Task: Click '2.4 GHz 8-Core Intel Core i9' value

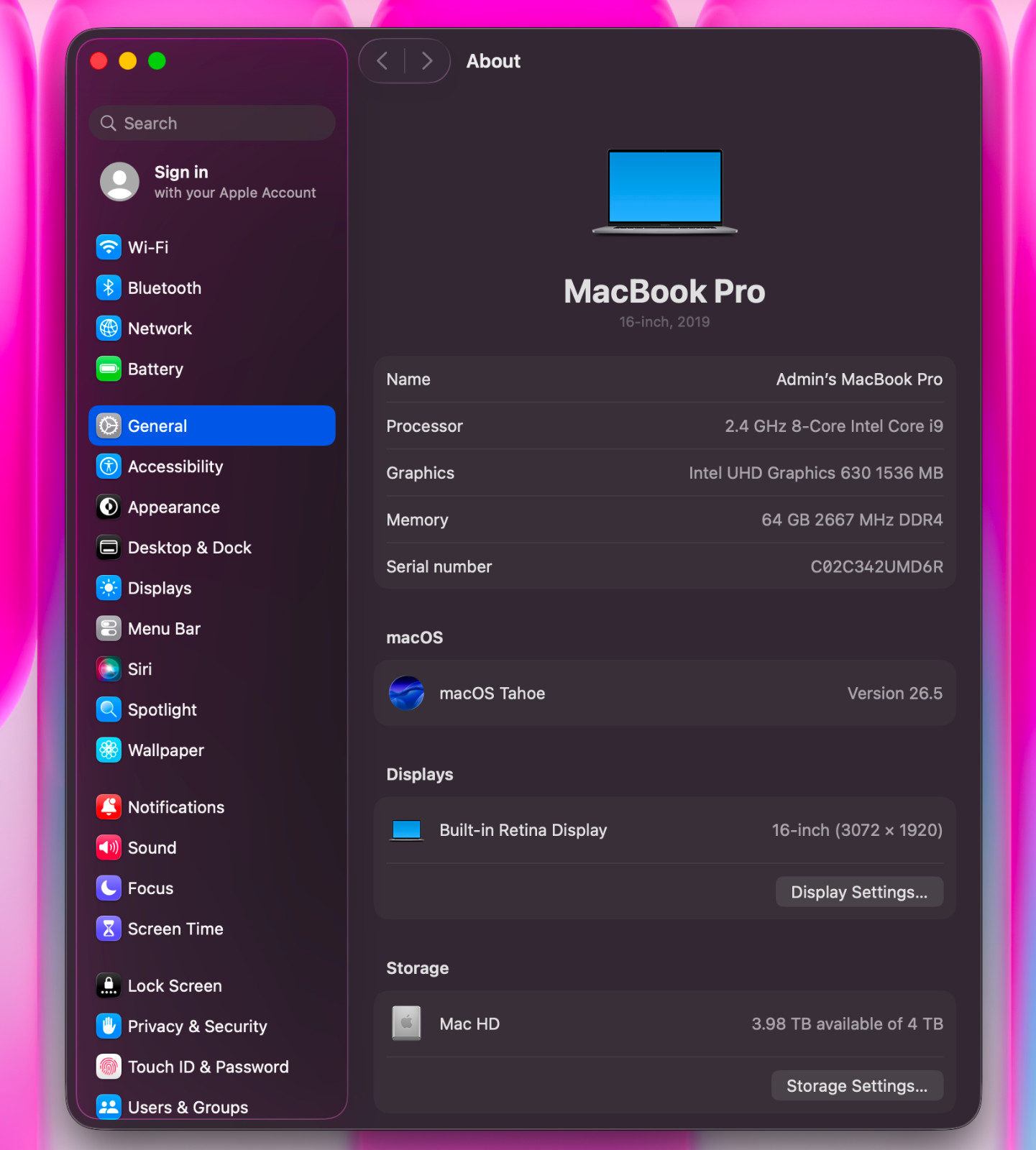Action: (834, 426)
